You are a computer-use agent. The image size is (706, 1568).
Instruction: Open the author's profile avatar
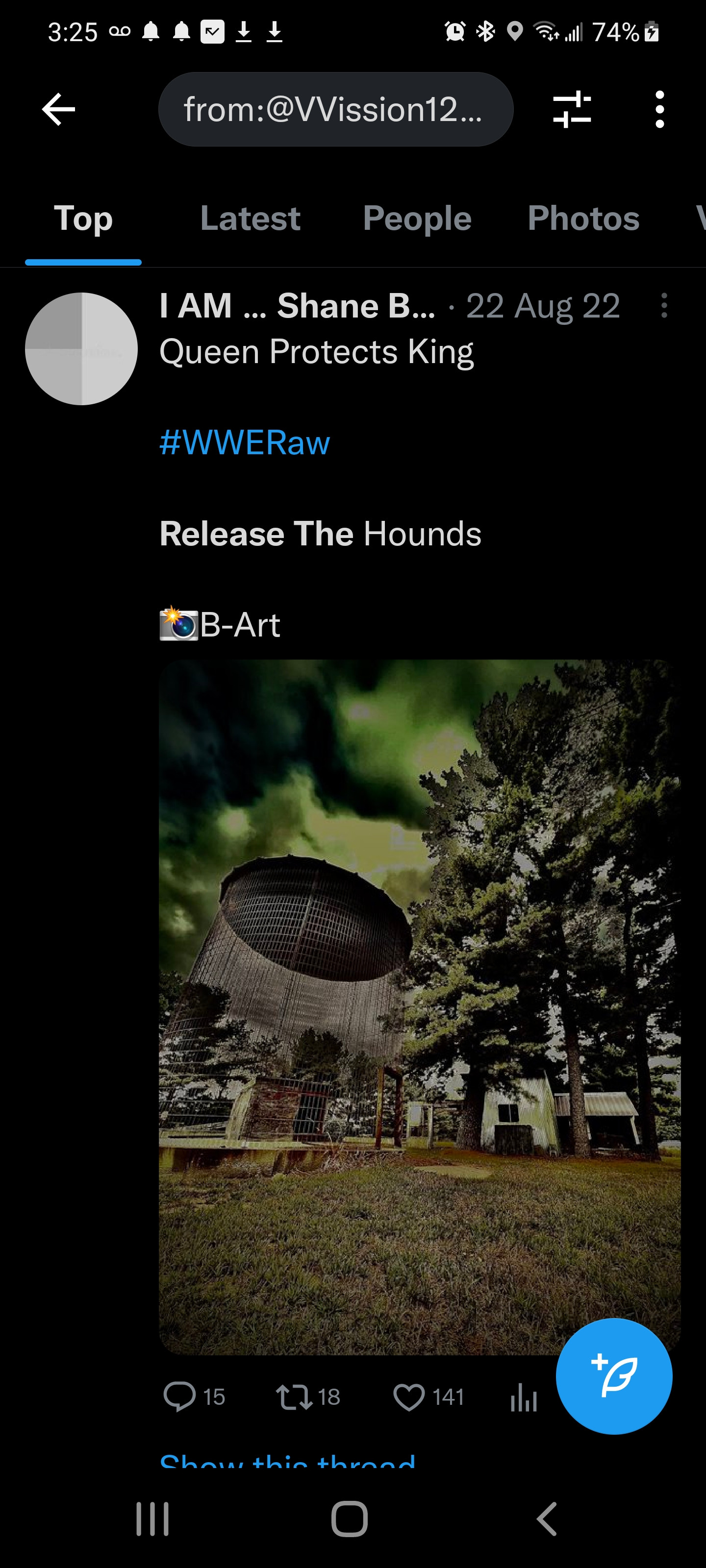coord(81,349)
